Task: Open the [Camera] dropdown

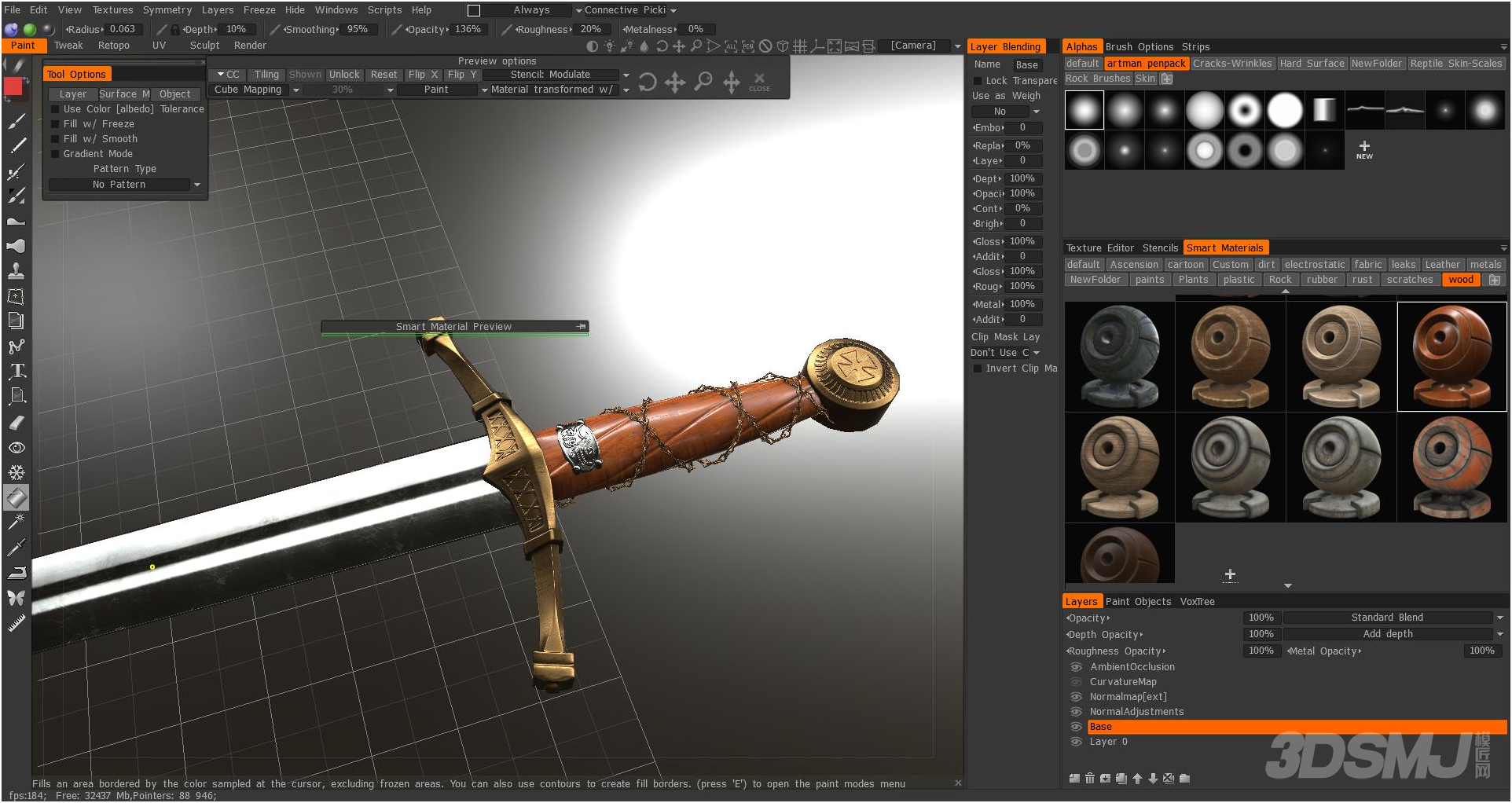Action: (x=920, y=46)
